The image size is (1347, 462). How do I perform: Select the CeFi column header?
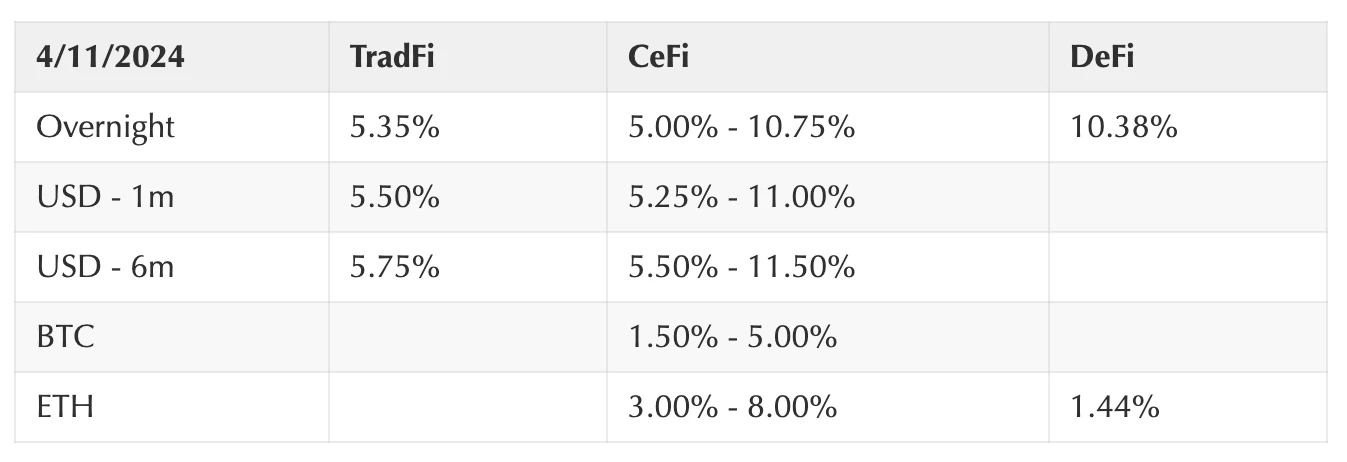[658, 57]
